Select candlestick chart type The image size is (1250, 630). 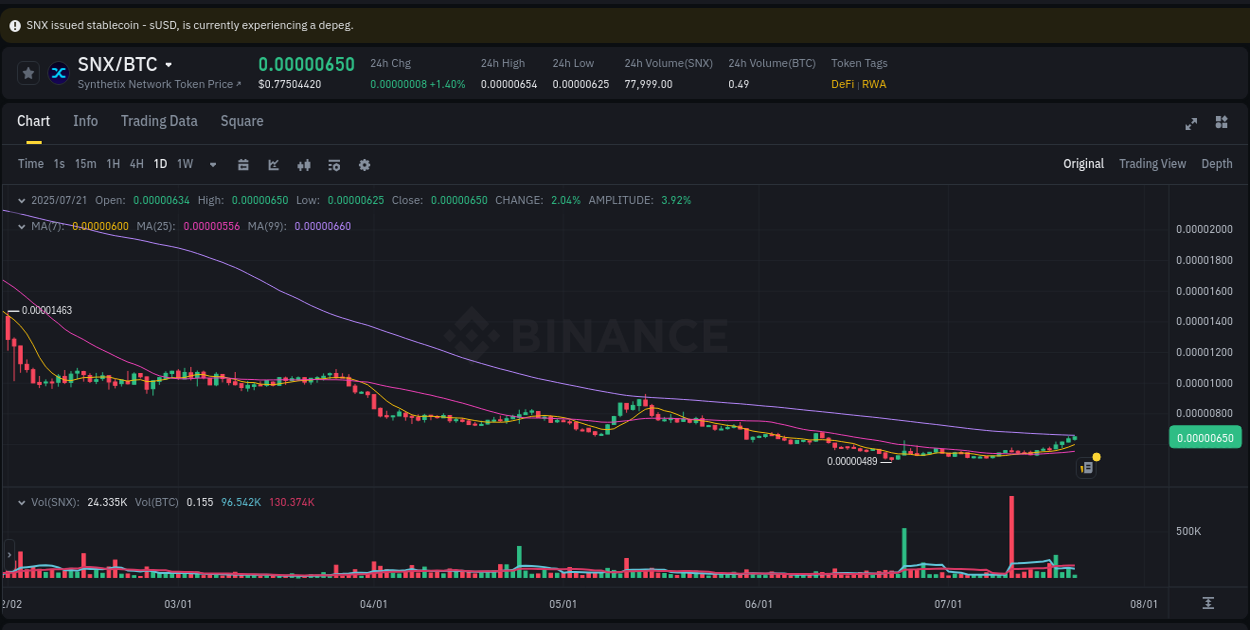click(x=303, y=164)
